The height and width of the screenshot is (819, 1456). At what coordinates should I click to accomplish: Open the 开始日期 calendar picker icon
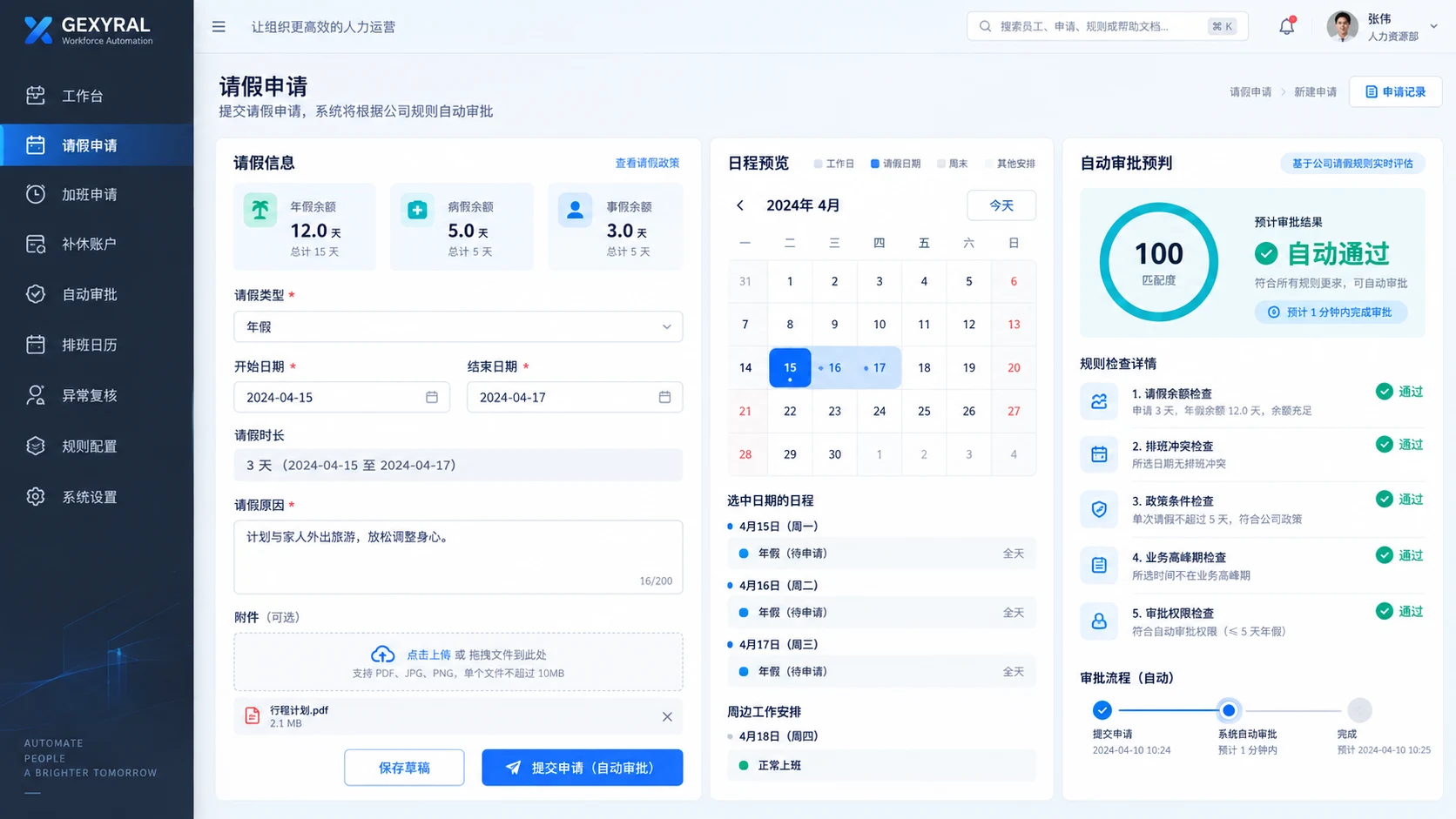tap(431, 397)
